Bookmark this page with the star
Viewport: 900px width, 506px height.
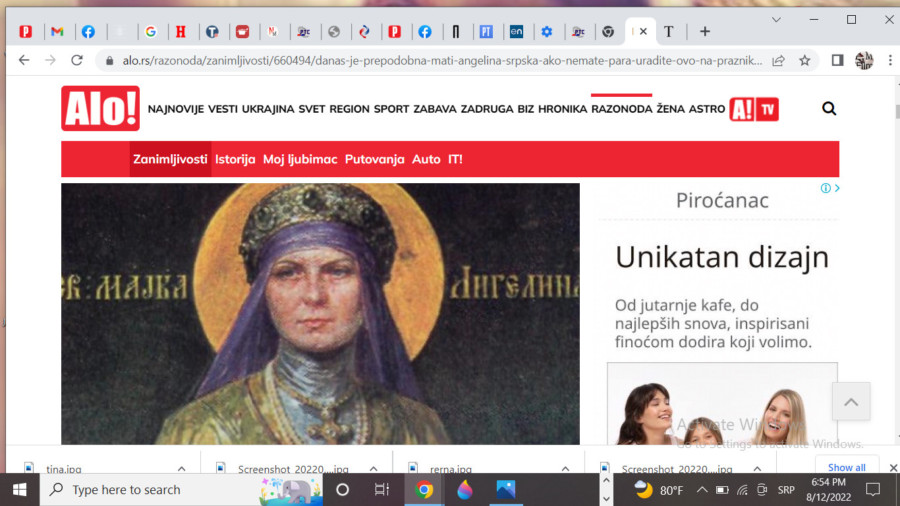805,60
